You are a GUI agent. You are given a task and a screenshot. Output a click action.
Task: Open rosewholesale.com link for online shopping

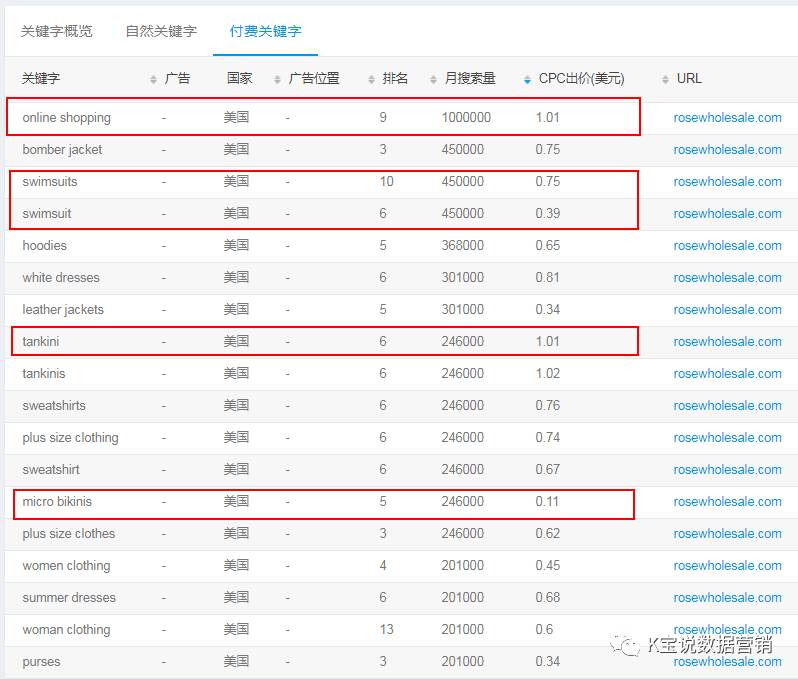tap(727, 118)
